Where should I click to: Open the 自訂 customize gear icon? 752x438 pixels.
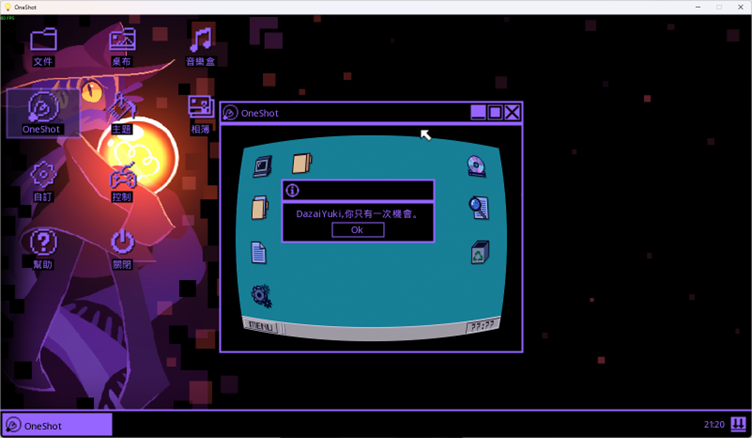tap(43, 178)
